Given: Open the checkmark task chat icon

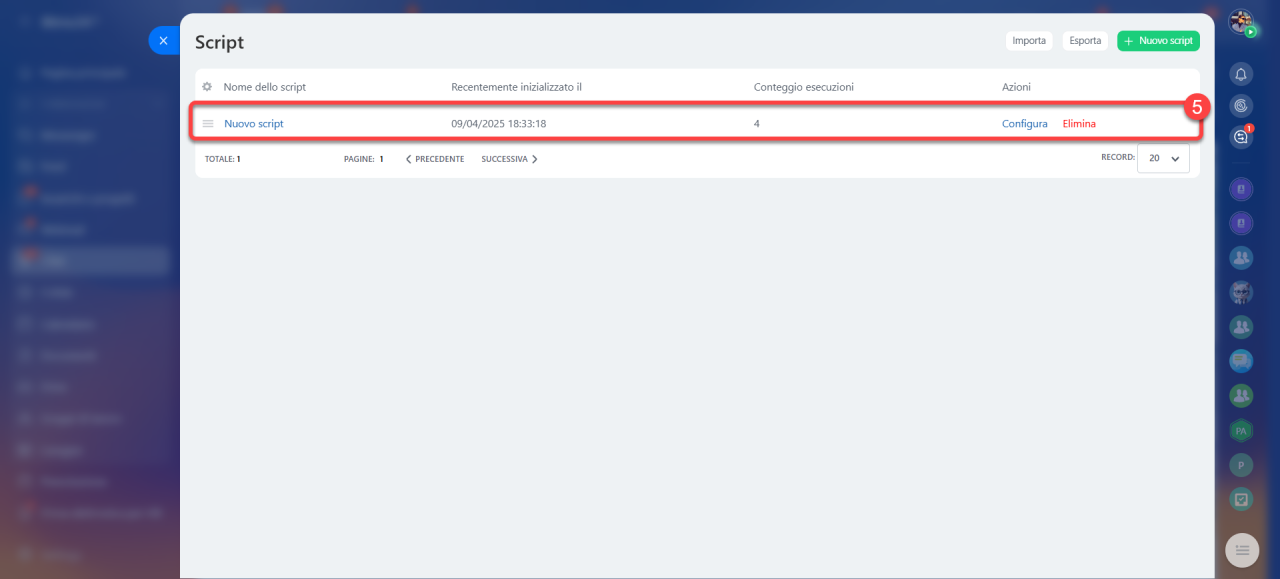Looking at the screenshot, I should point(1241,498).
